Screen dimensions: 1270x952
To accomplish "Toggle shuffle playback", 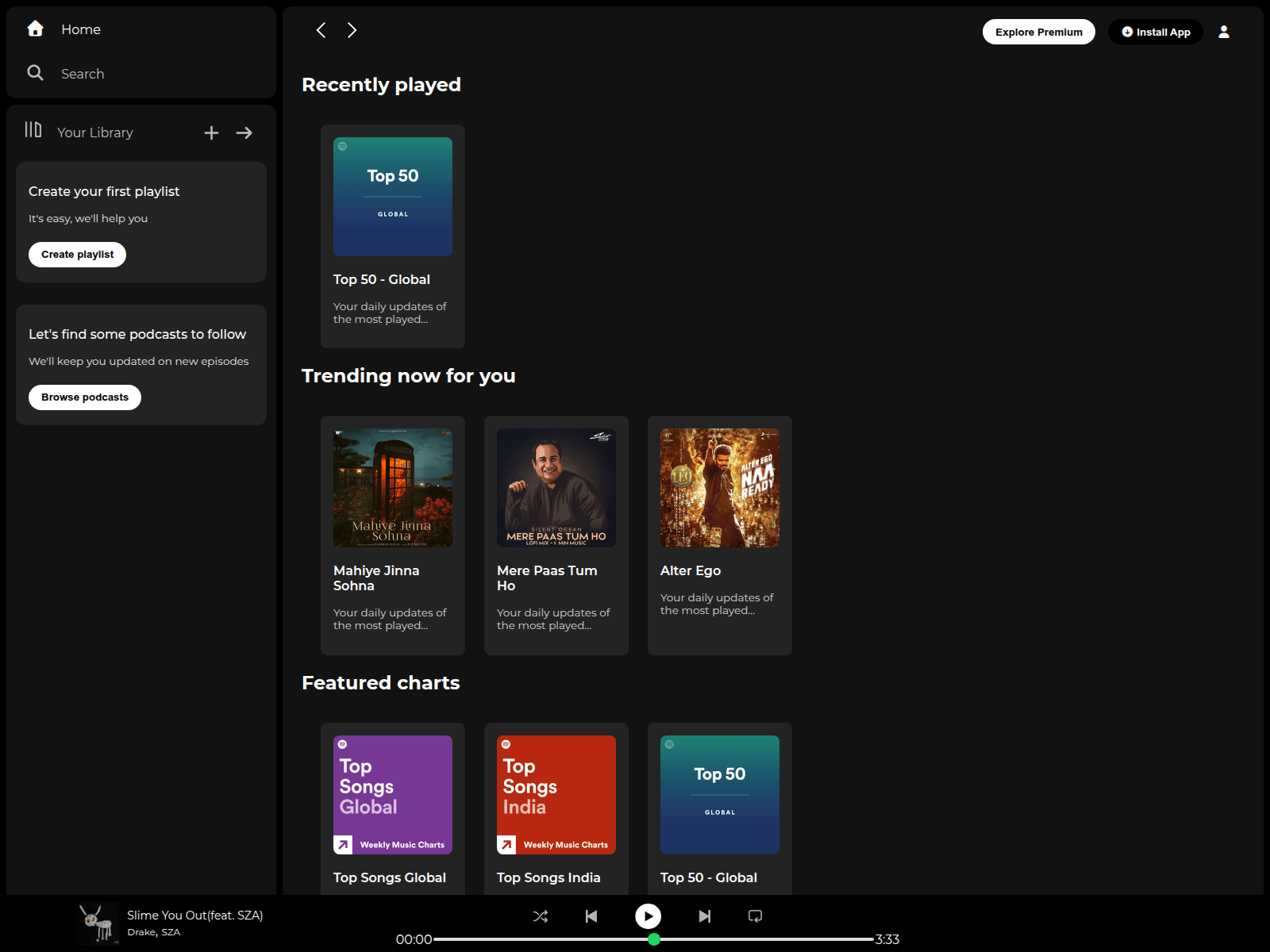I will (x=541, y=916).
